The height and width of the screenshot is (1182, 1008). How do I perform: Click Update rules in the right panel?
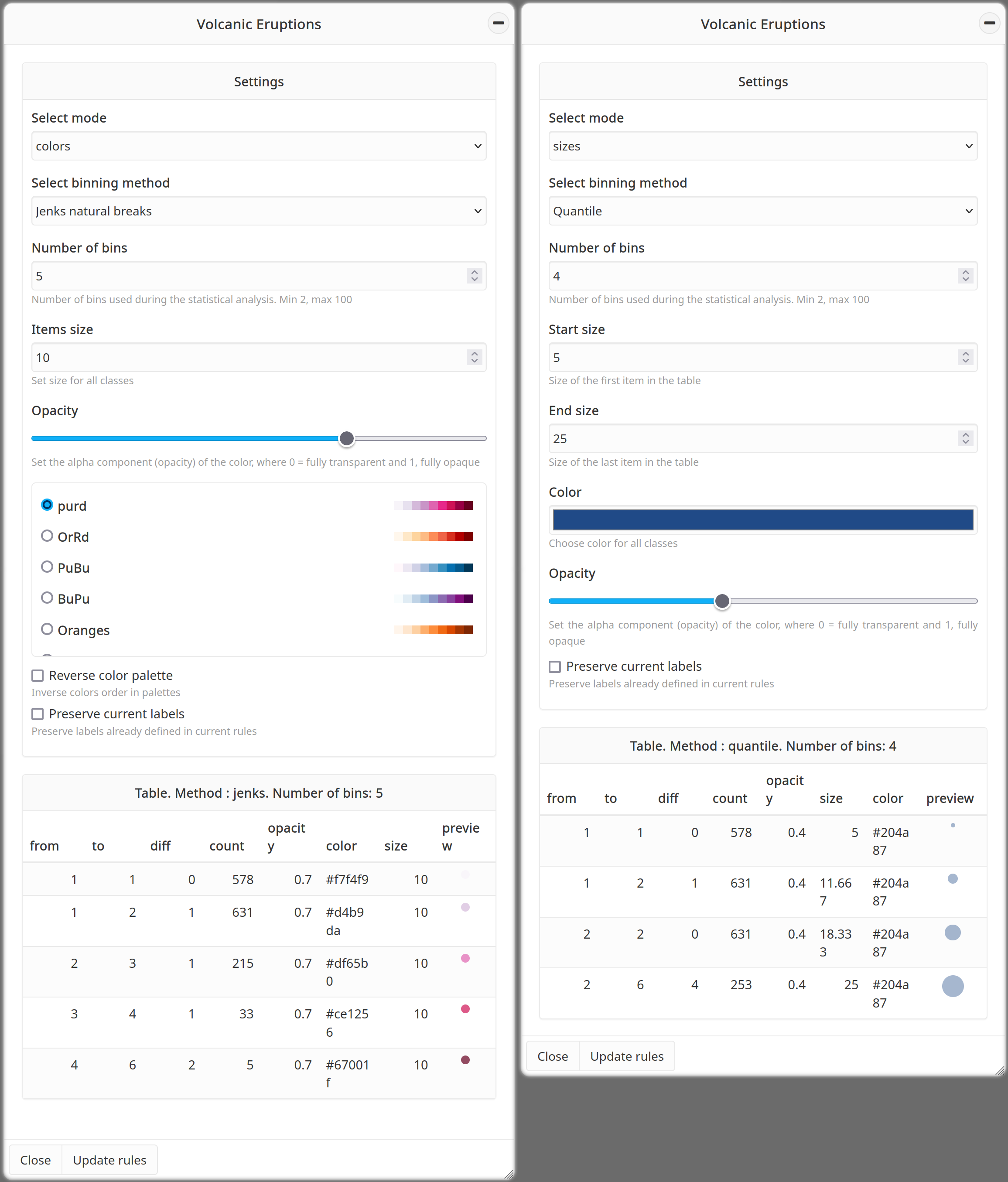(626, 1056)
